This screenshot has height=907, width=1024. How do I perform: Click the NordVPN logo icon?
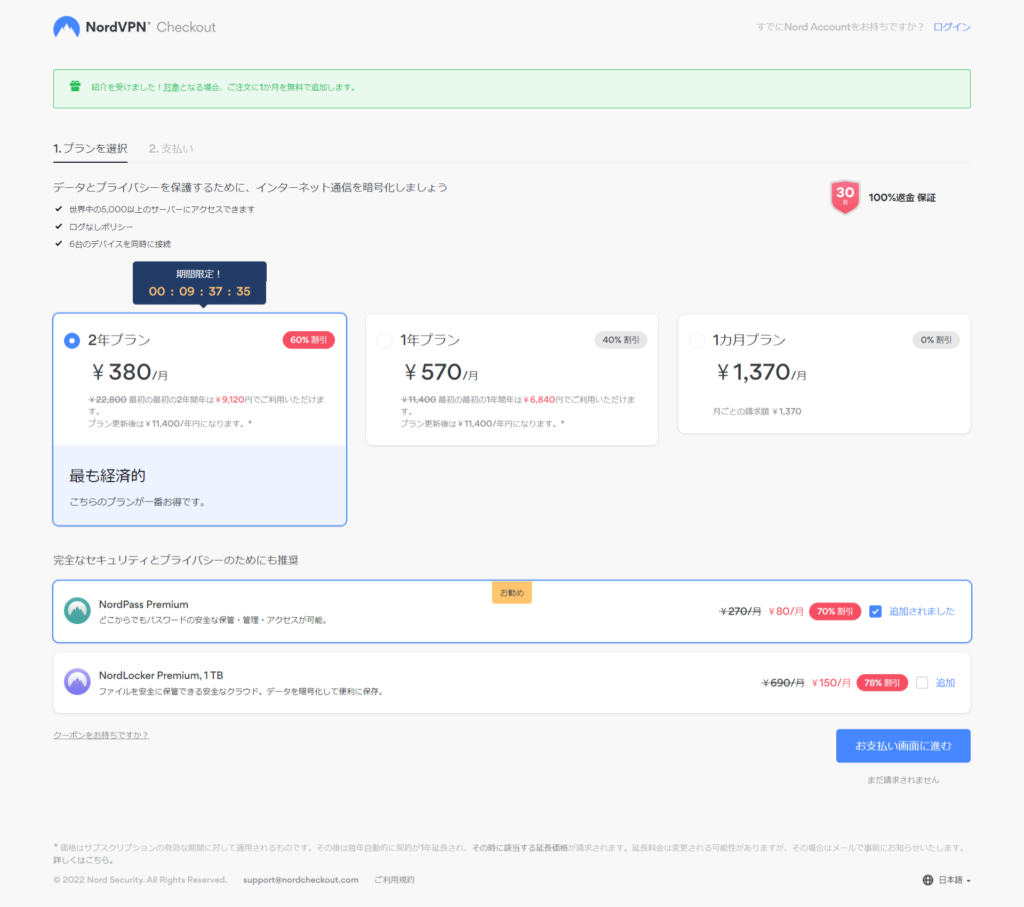68,27
